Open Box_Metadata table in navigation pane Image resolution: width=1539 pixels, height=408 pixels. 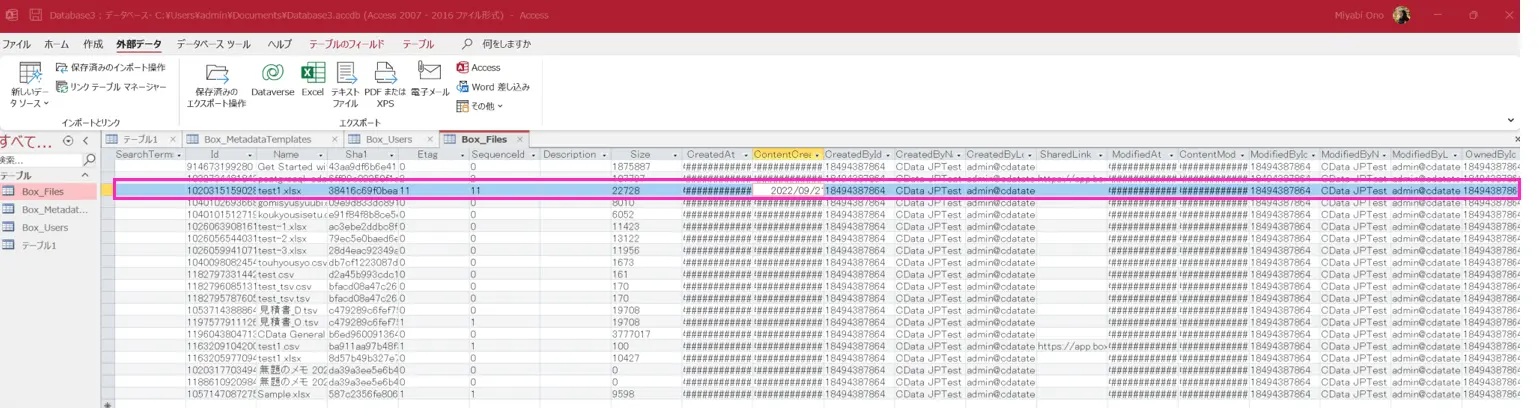pos(48,209)
